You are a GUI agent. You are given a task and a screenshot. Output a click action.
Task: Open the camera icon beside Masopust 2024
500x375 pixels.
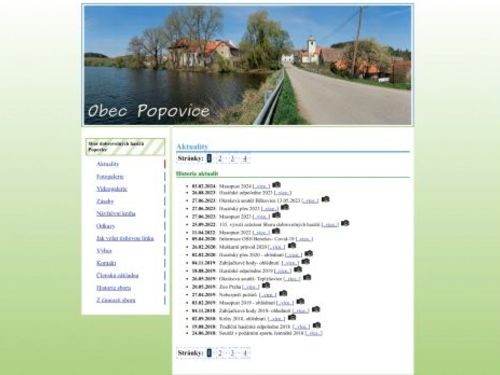click(x=276, y=185)
